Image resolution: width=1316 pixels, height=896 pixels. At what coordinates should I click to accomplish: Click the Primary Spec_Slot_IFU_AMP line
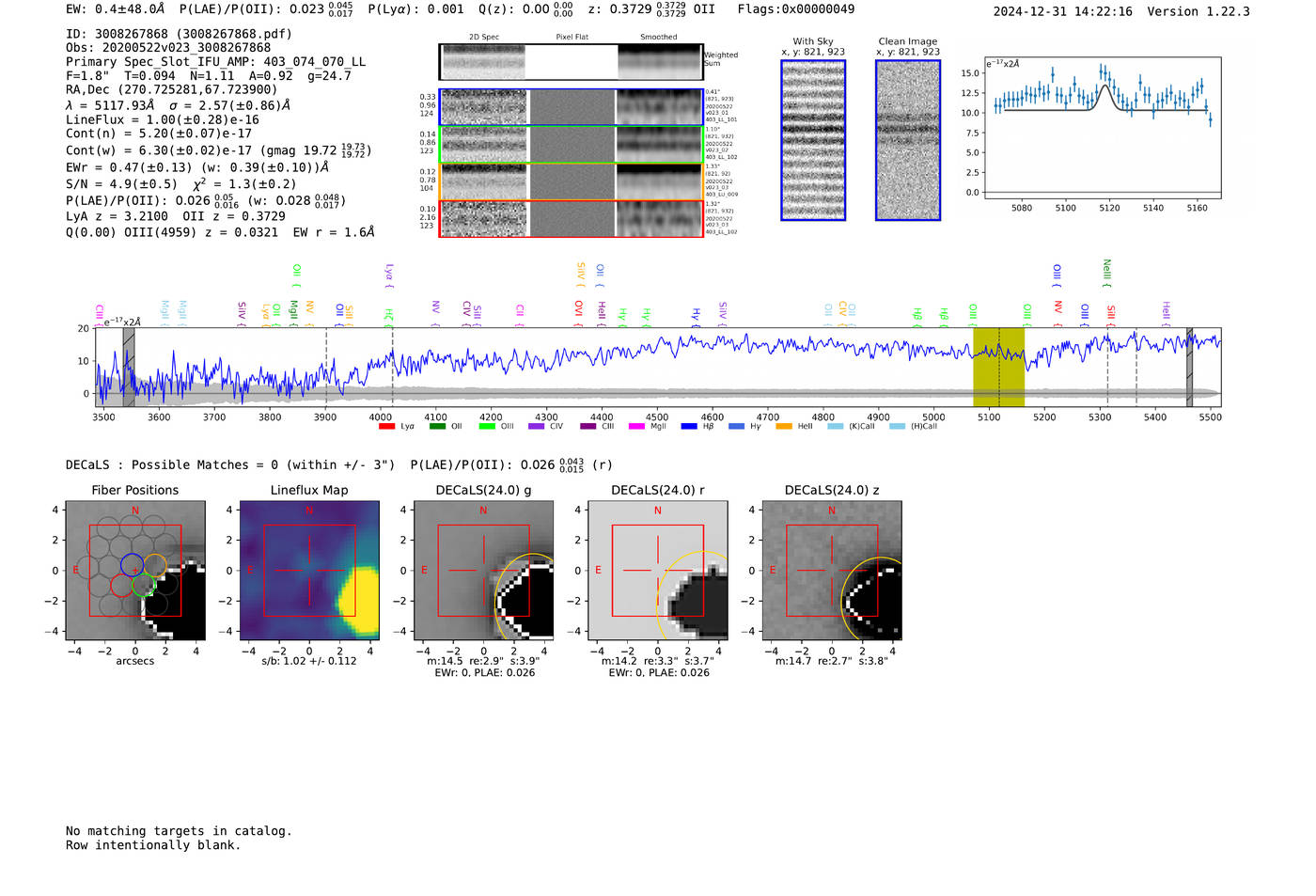click(216, 61)
